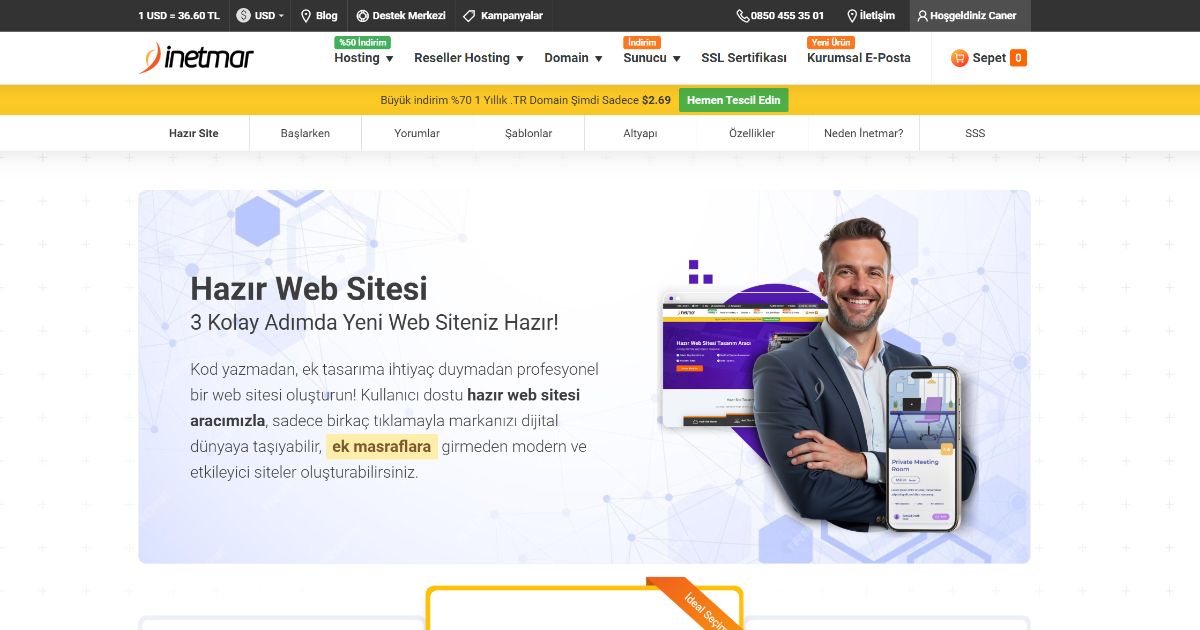Expand the Reseller Hosting menu

pyautogui.click(x=469, y=58)
